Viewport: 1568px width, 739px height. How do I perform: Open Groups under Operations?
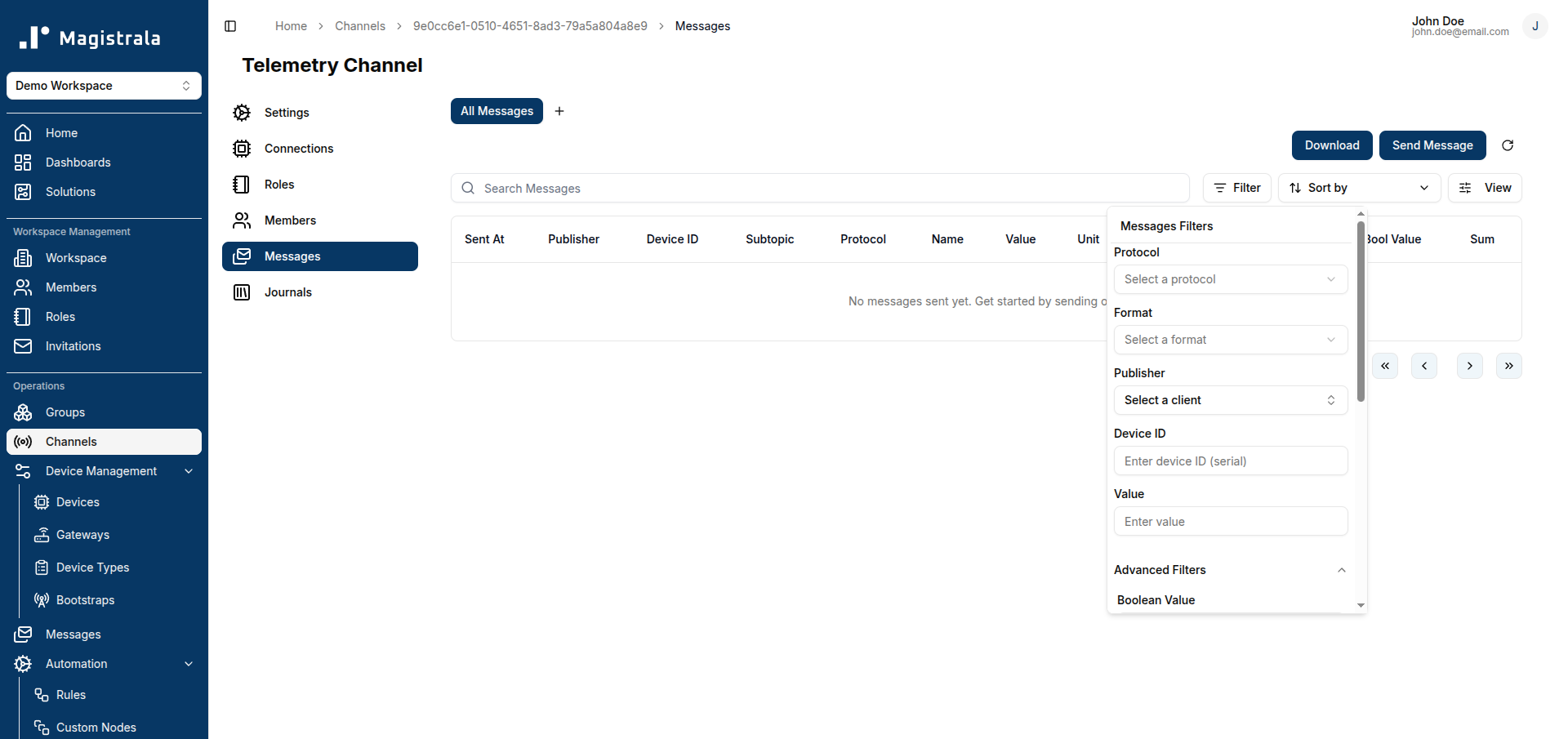(x=104, y=412)
